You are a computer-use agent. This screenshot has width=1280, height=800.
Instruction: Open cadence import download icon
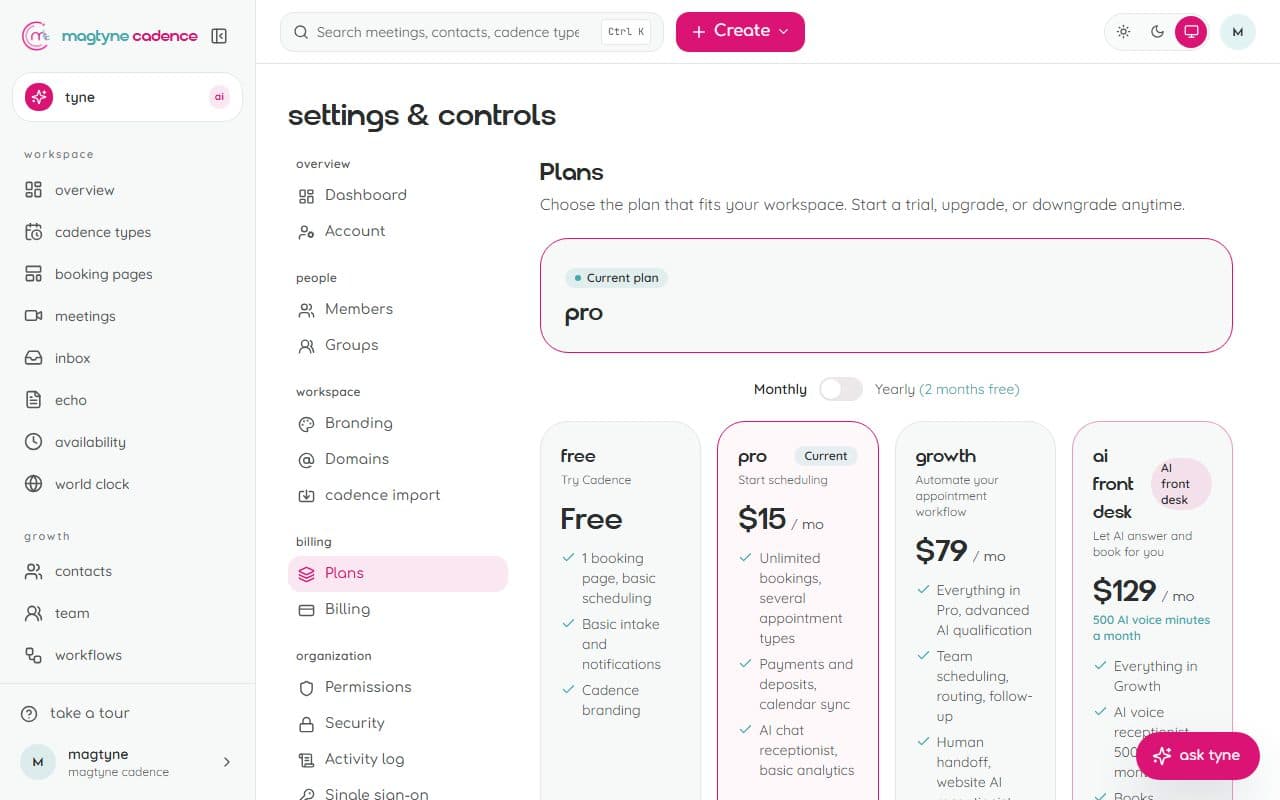306,495
